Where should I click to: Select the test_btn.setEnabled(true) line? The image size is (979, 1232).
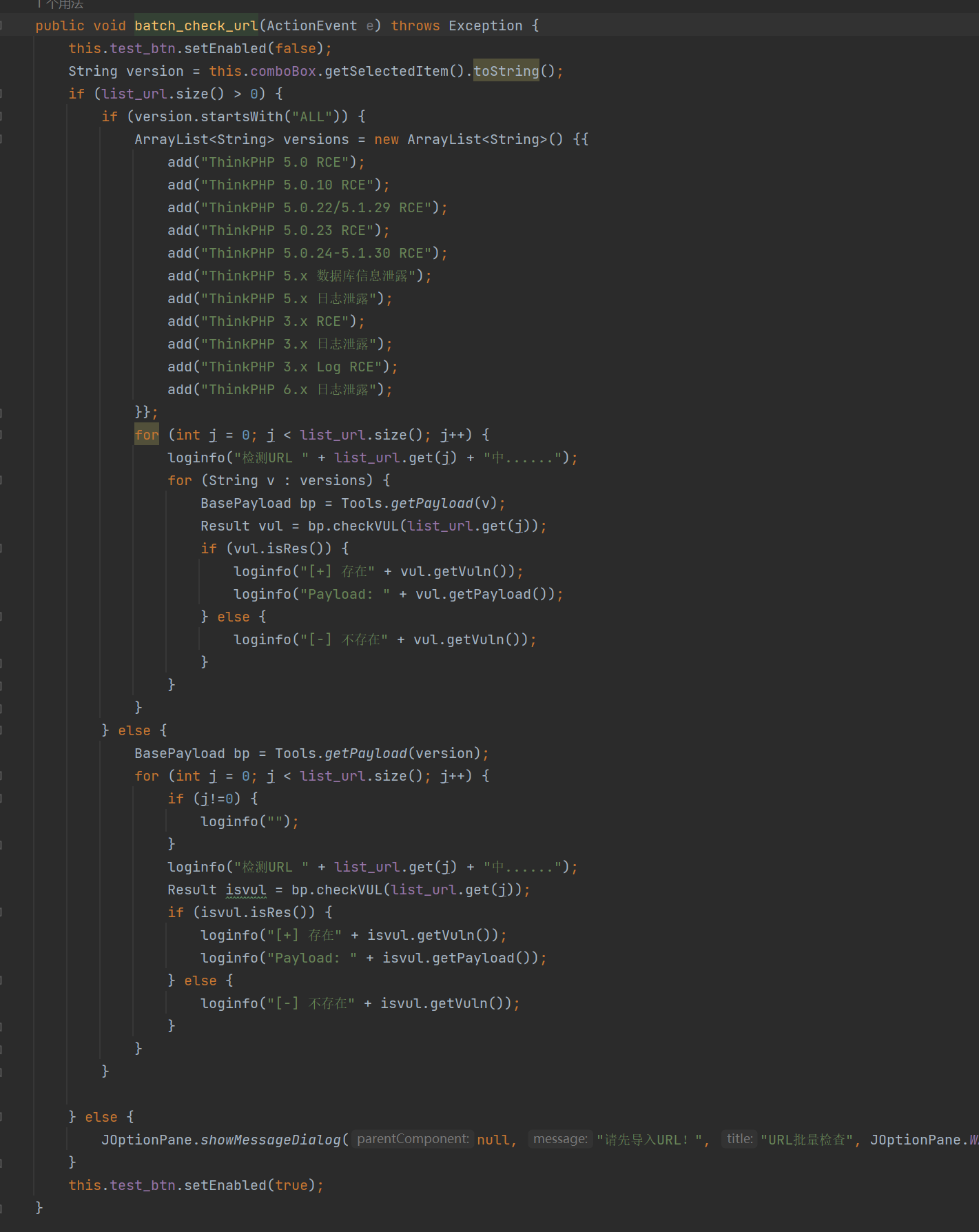[196, 1185]
